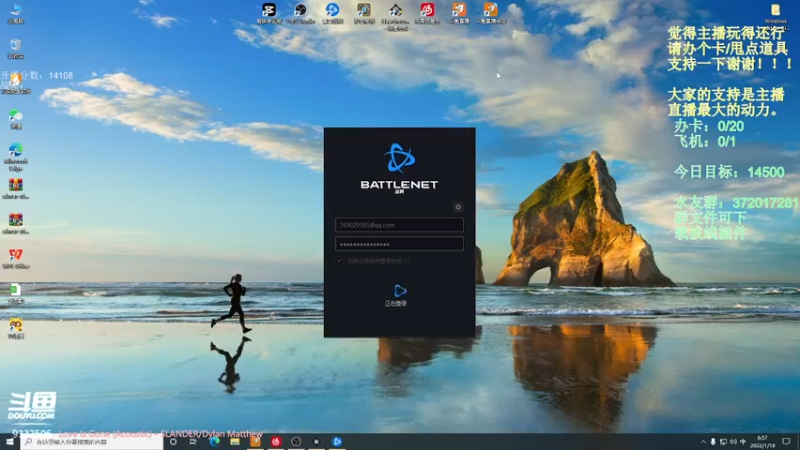Open the volume tray icon
Screen dimensions: 800x450
click(x=733, y=442)
